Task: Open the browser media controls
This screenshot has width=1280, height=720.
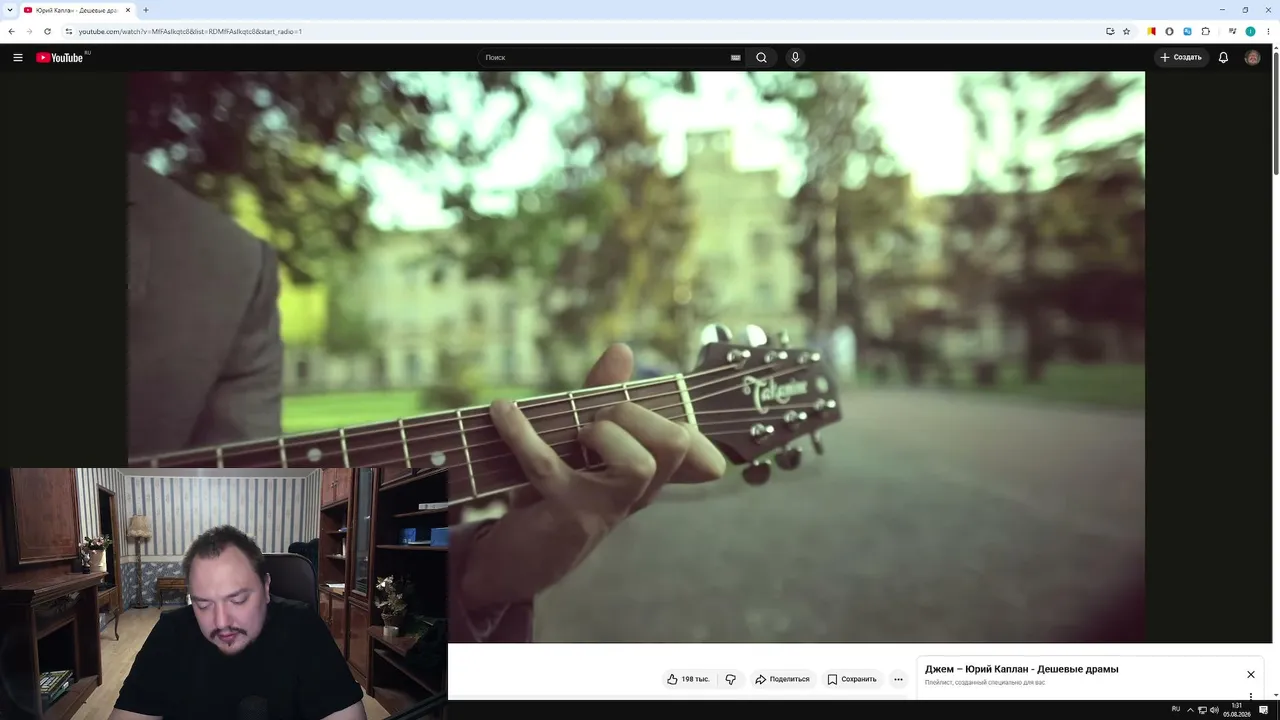Action: point(1233,31)
